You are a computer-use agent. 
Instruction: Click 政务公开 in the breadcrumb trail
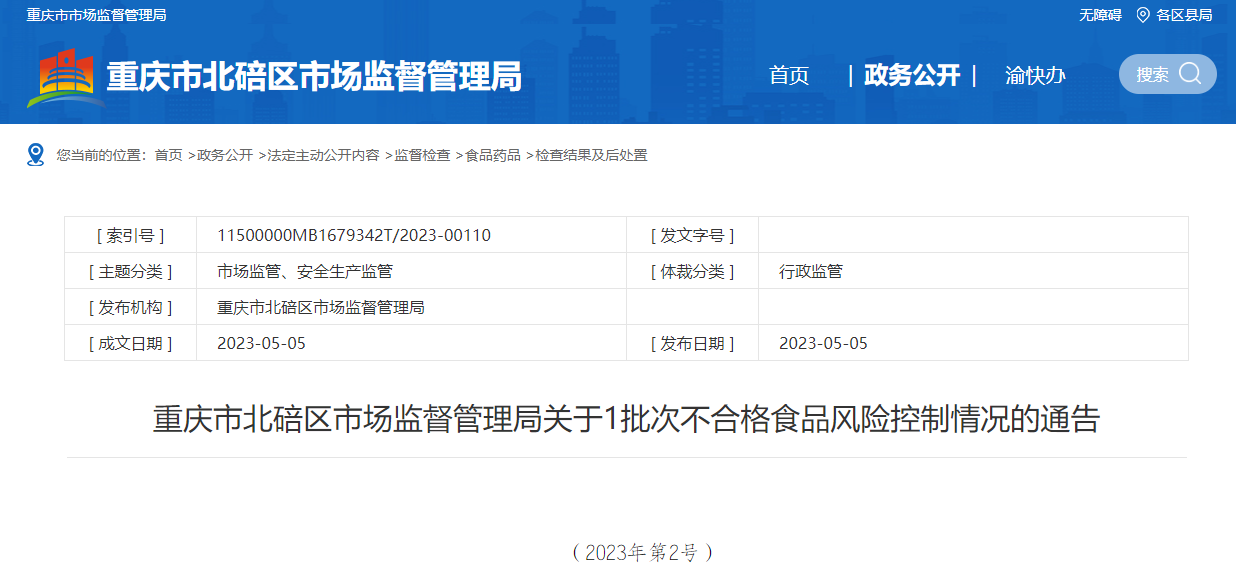point(225,155)
